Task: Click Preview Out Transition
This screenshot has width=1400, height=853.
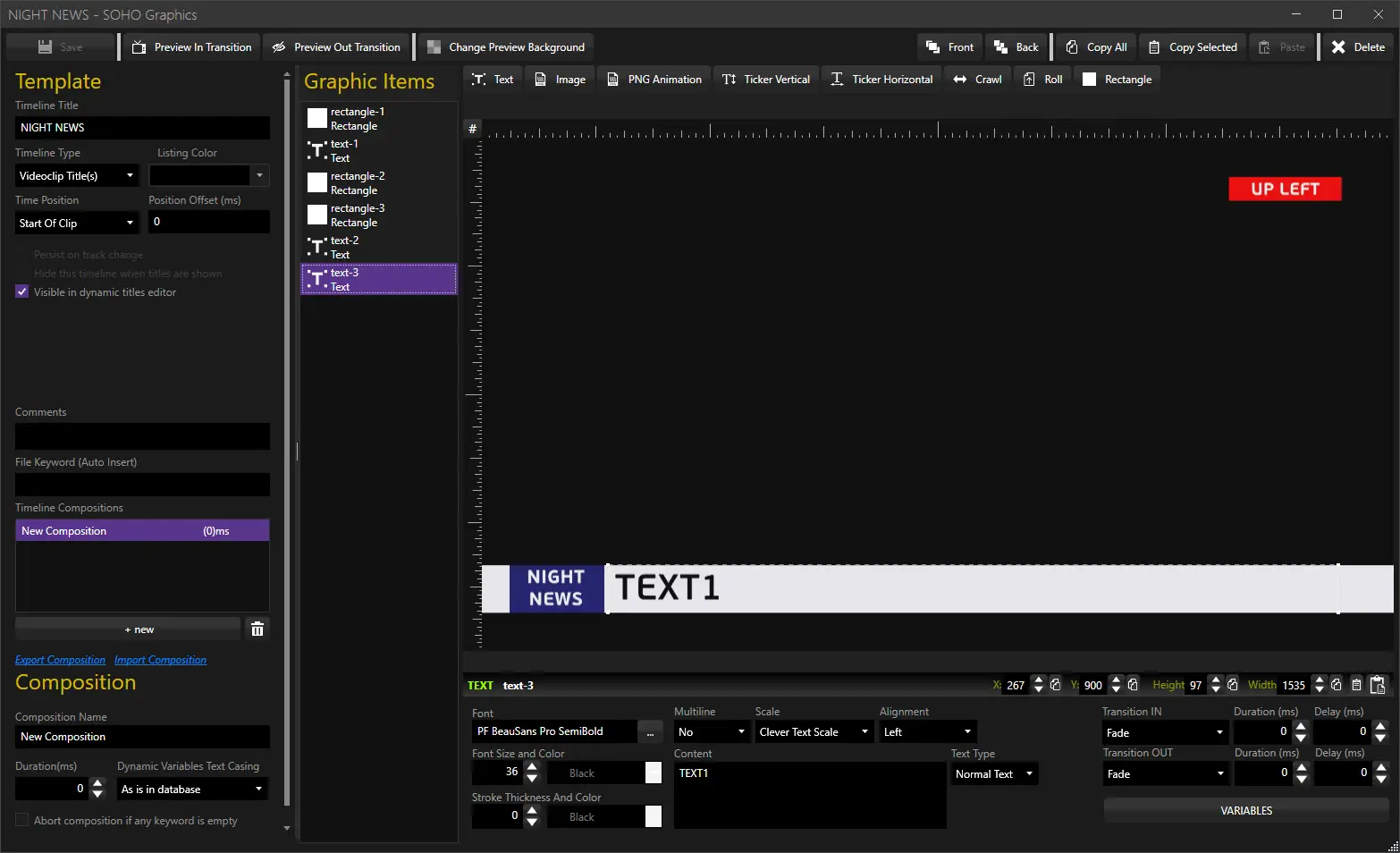Action: (x=336, y=47)
